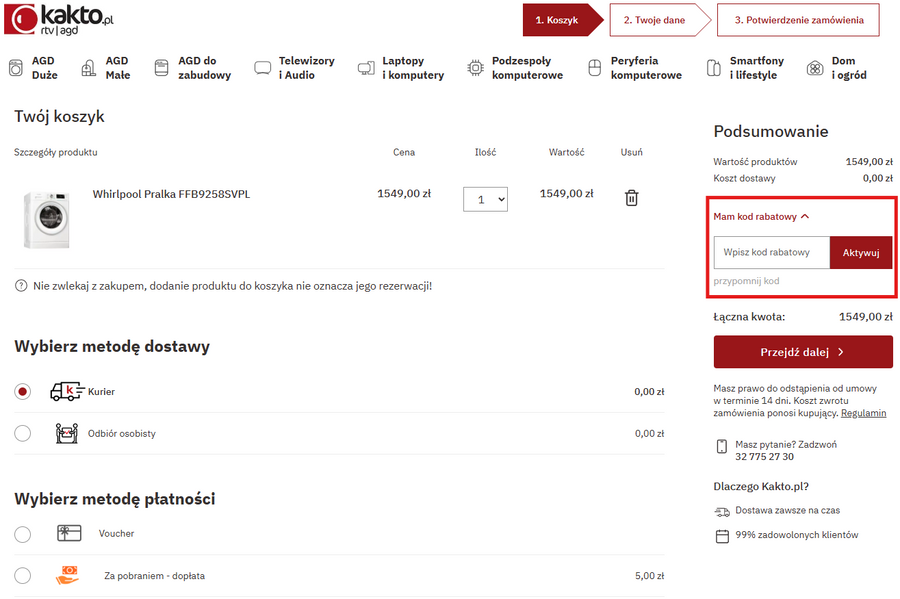Open the product quantity dropdown
The height and width of the screenshot is (599, 900).
(x=485, y=199)
